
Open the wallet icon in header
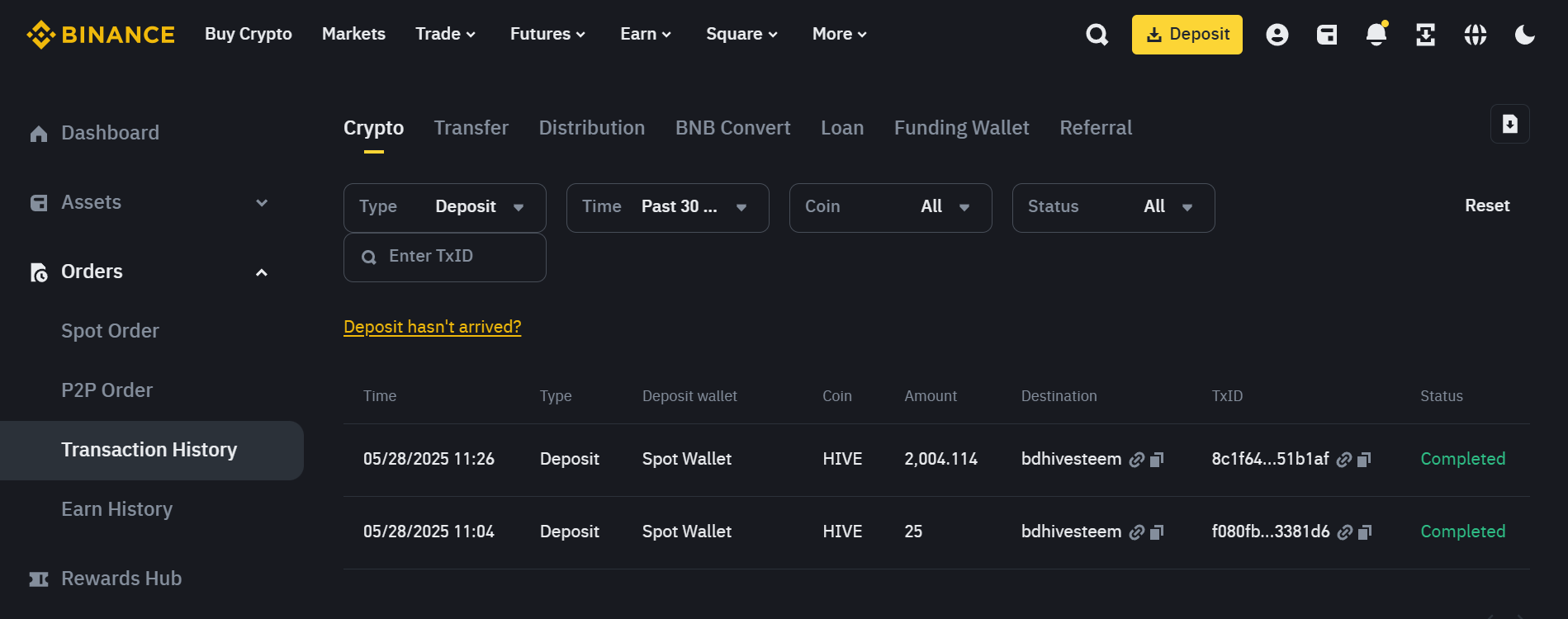point(1326,35)
